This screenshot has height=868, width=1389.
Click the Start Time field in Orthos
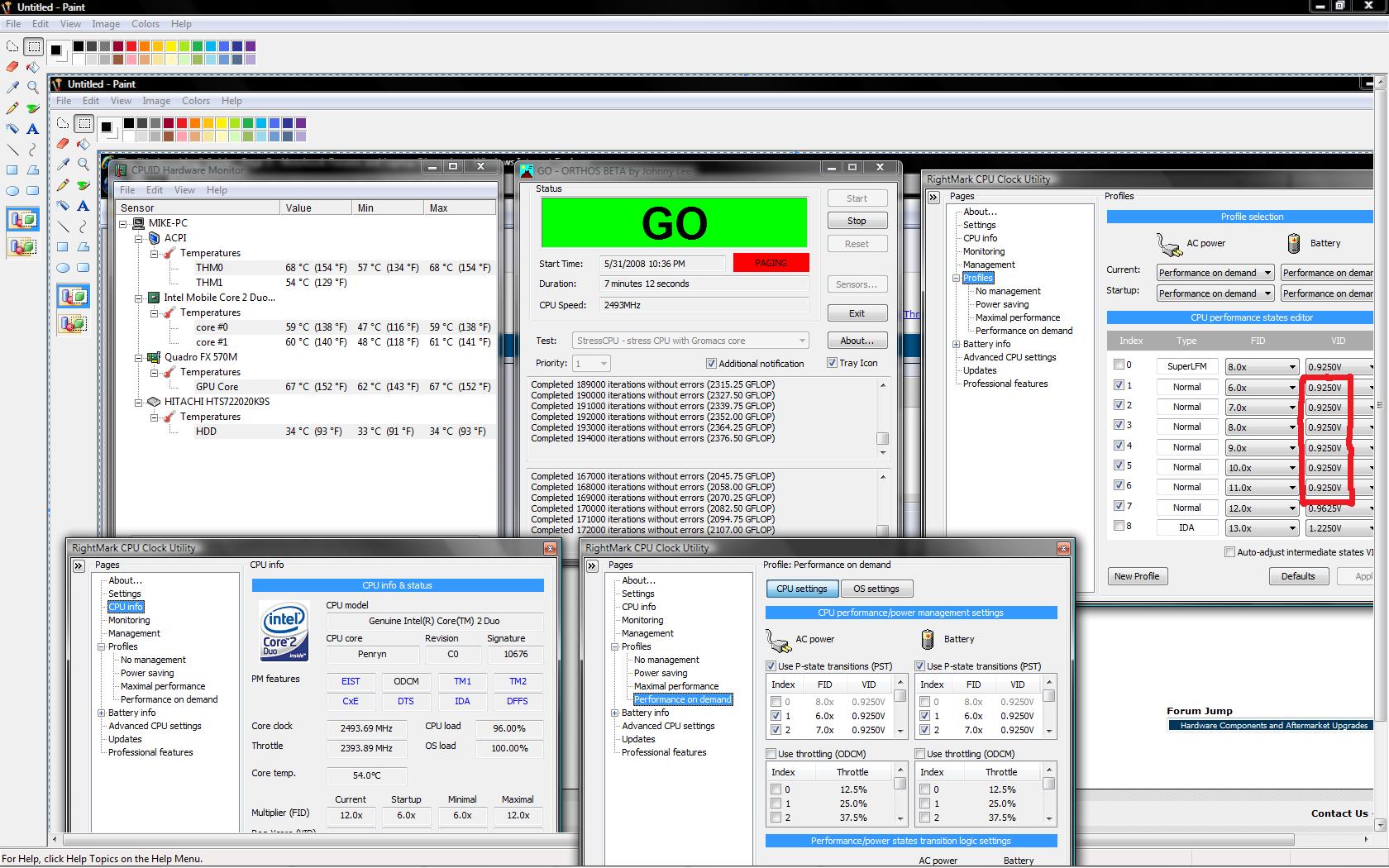[663, 264]
